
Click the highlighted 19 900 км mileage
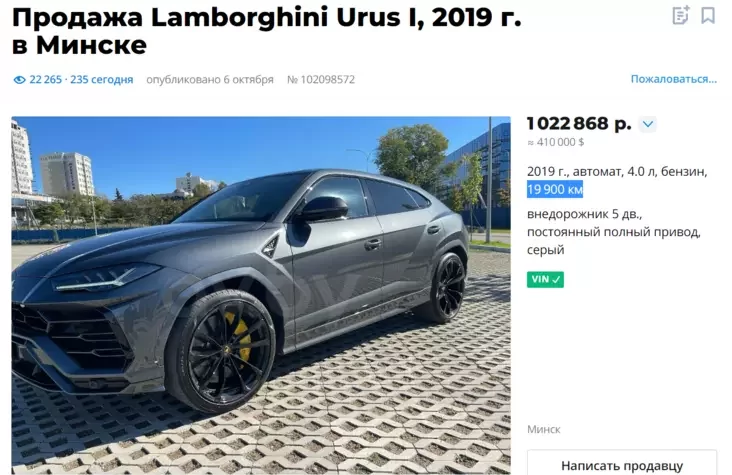[555, 190]
